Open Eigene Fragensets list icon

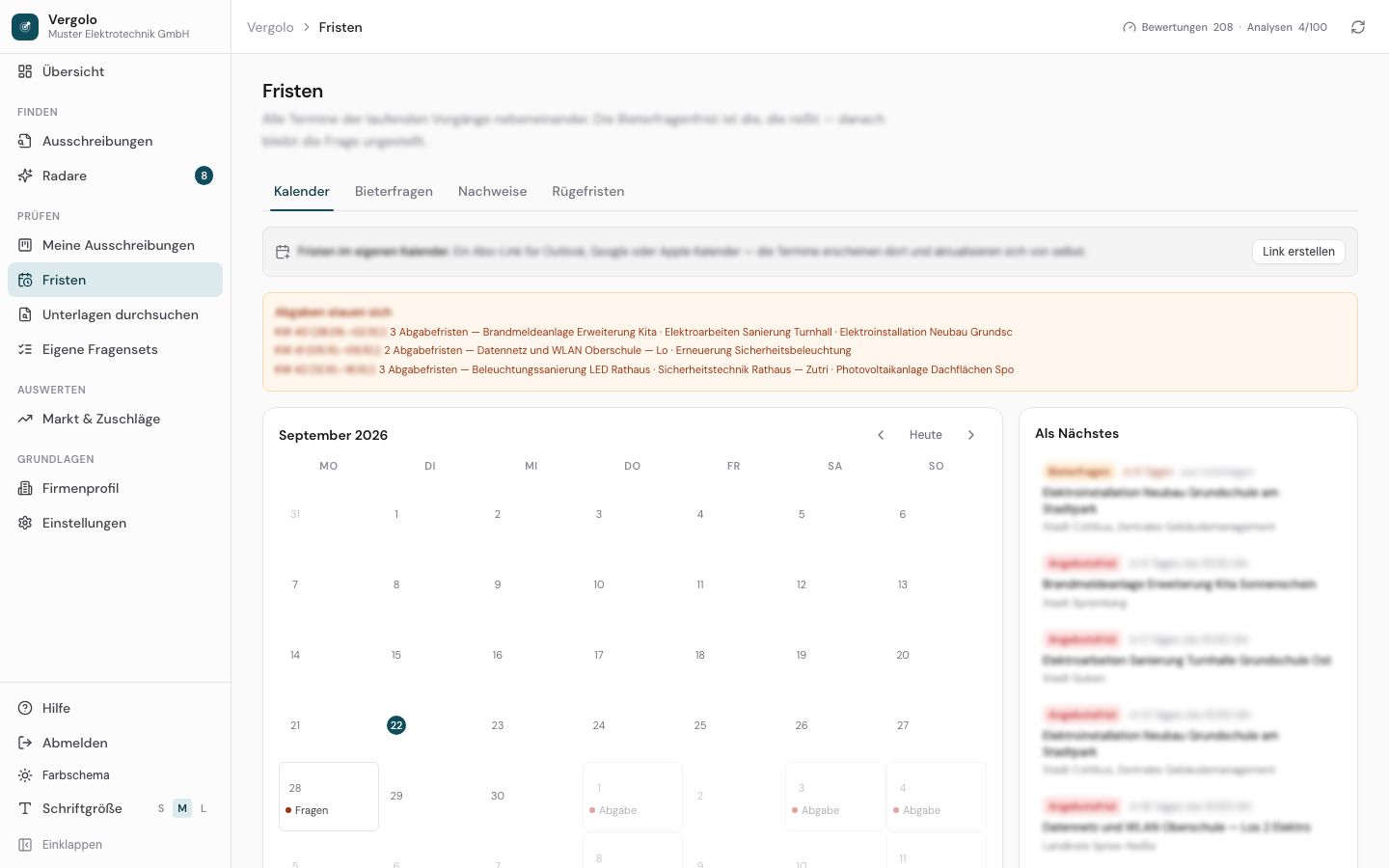[25, 349]
